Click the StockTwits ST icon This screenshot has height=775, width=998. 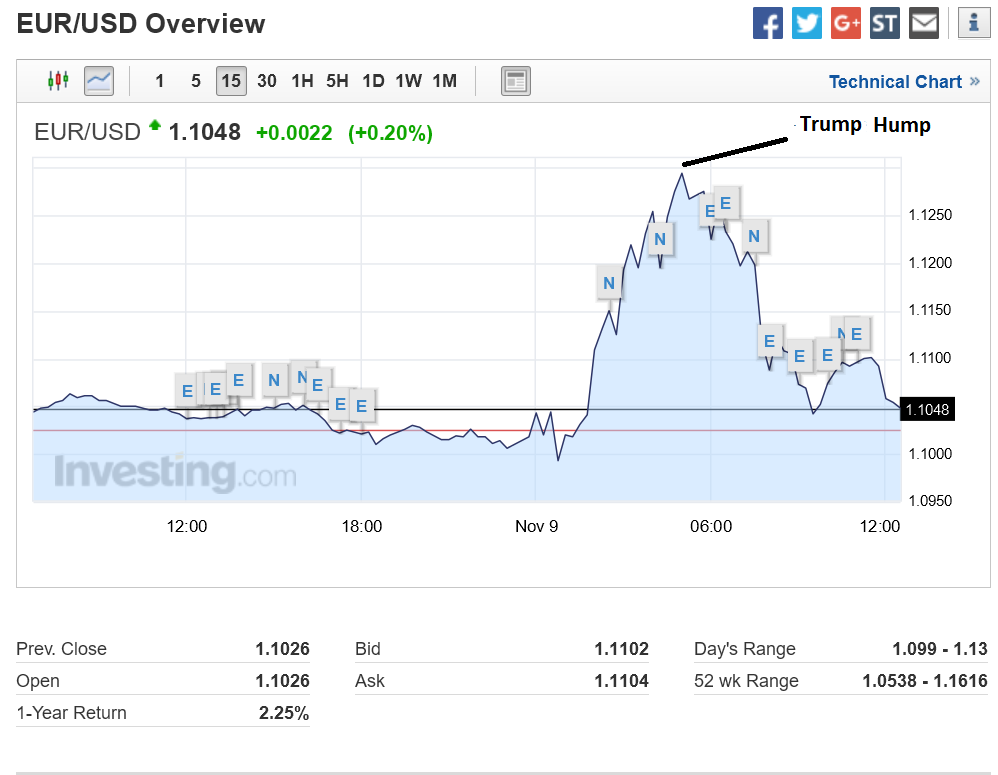885,23
